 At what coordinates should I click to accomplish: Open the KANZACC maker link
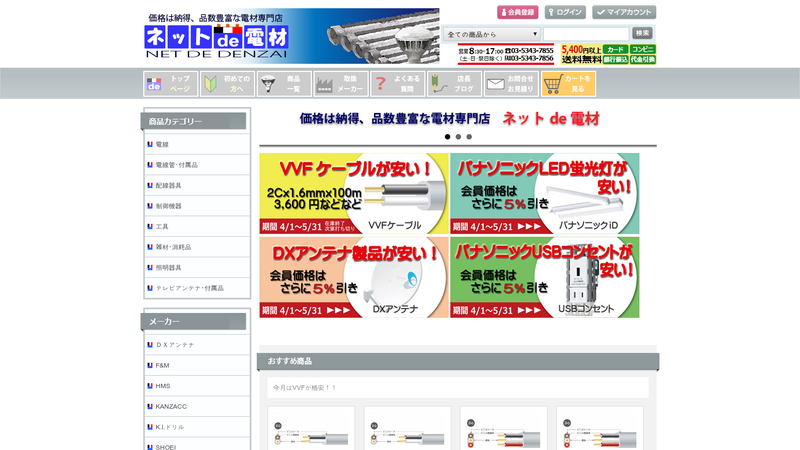pyautogui.click(x=197, y=407)
